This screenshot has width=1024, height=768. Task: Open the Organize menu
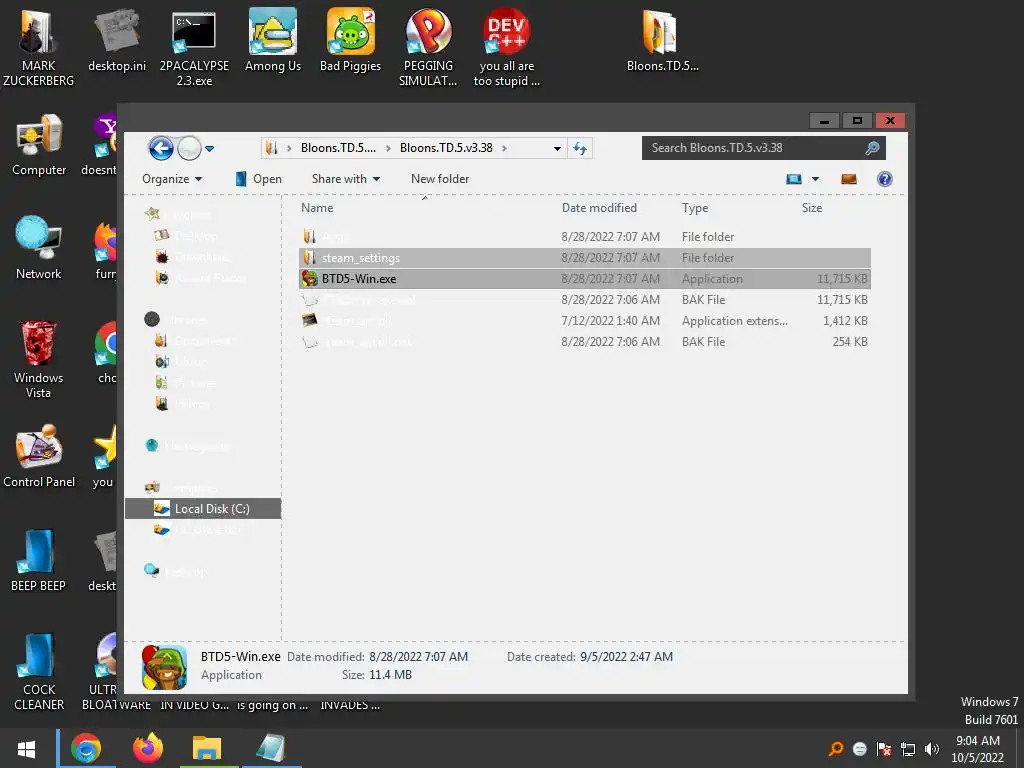pos(172,179)
